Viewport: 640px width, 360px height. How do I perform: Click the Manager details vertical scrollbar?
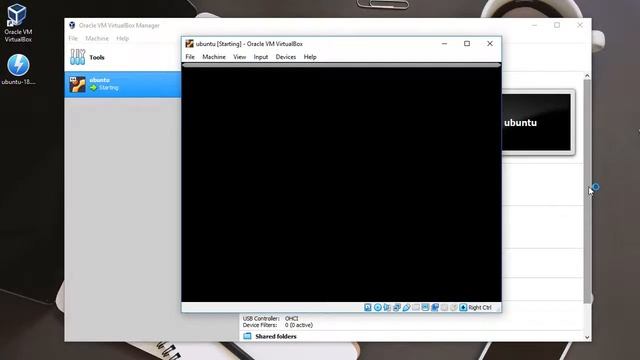coord(587,191)
